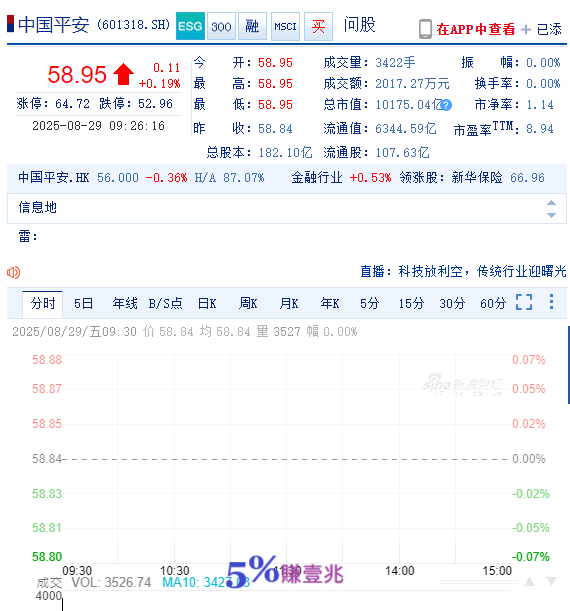Open the 问股 link

click(x=359, y=25)
